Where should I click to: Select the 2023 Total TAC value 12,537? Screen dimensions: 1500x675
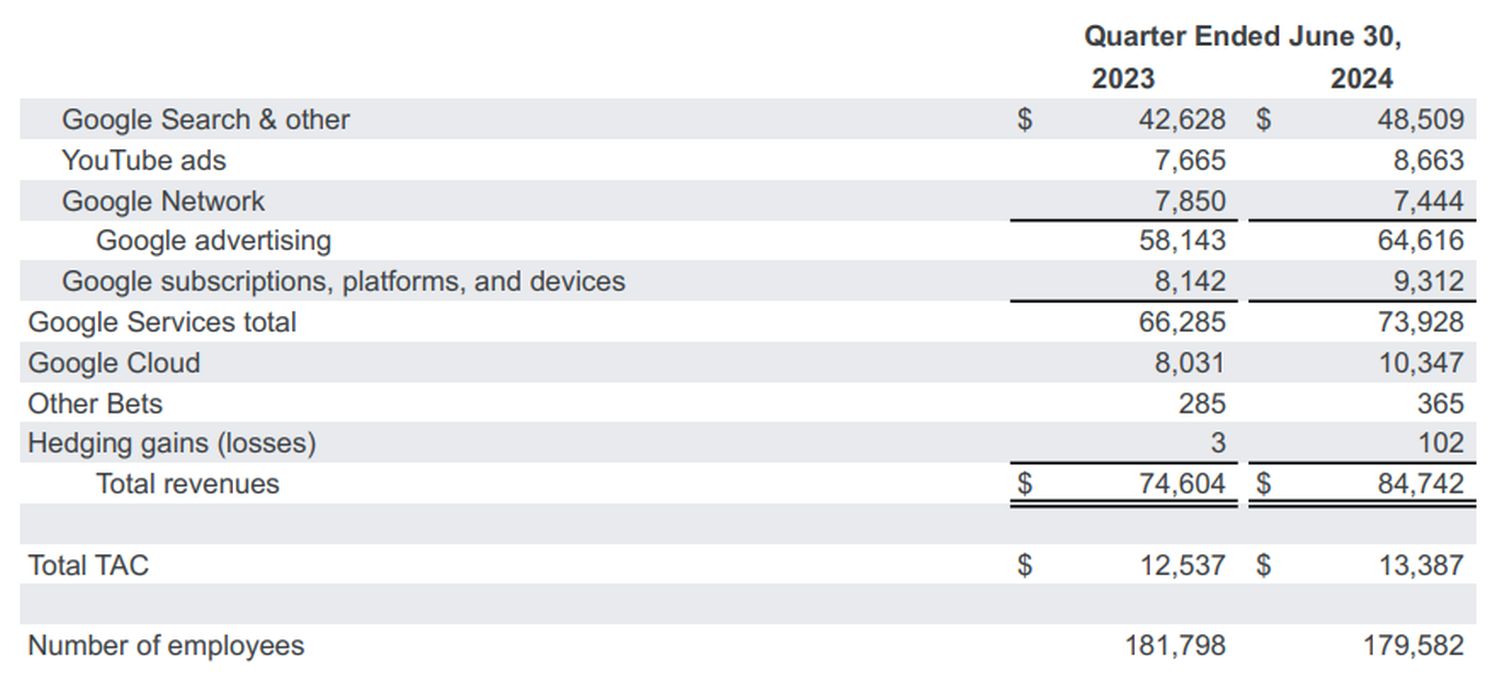[1182, 566]
